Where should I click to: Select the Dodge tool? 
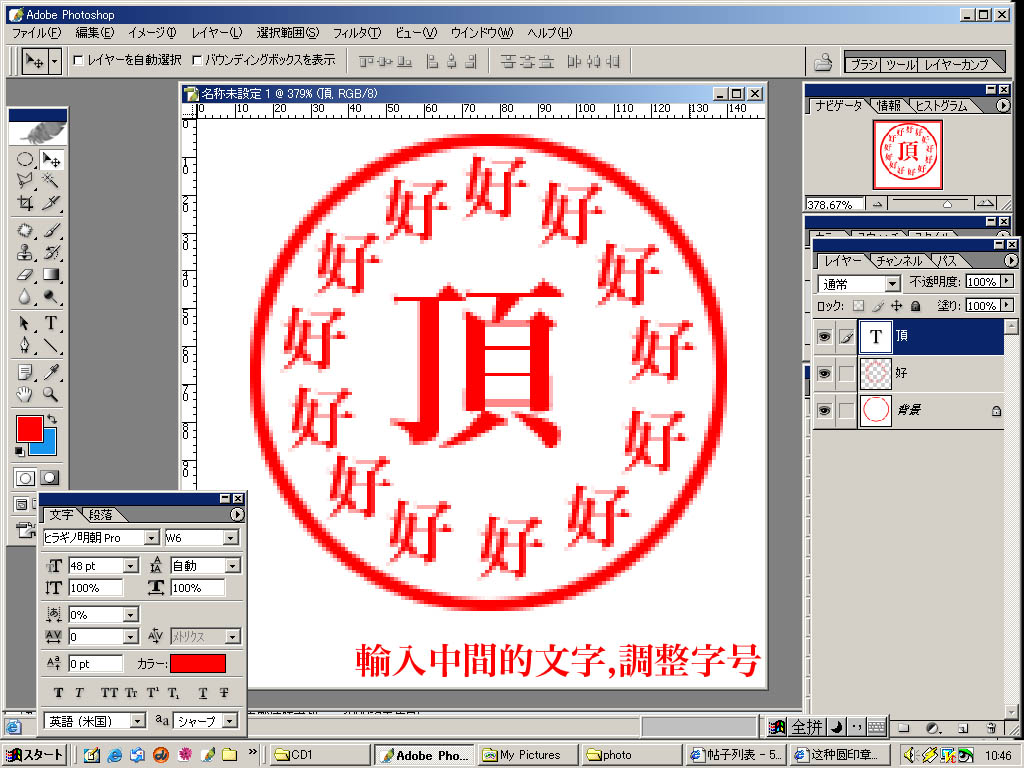coord(51,296)
